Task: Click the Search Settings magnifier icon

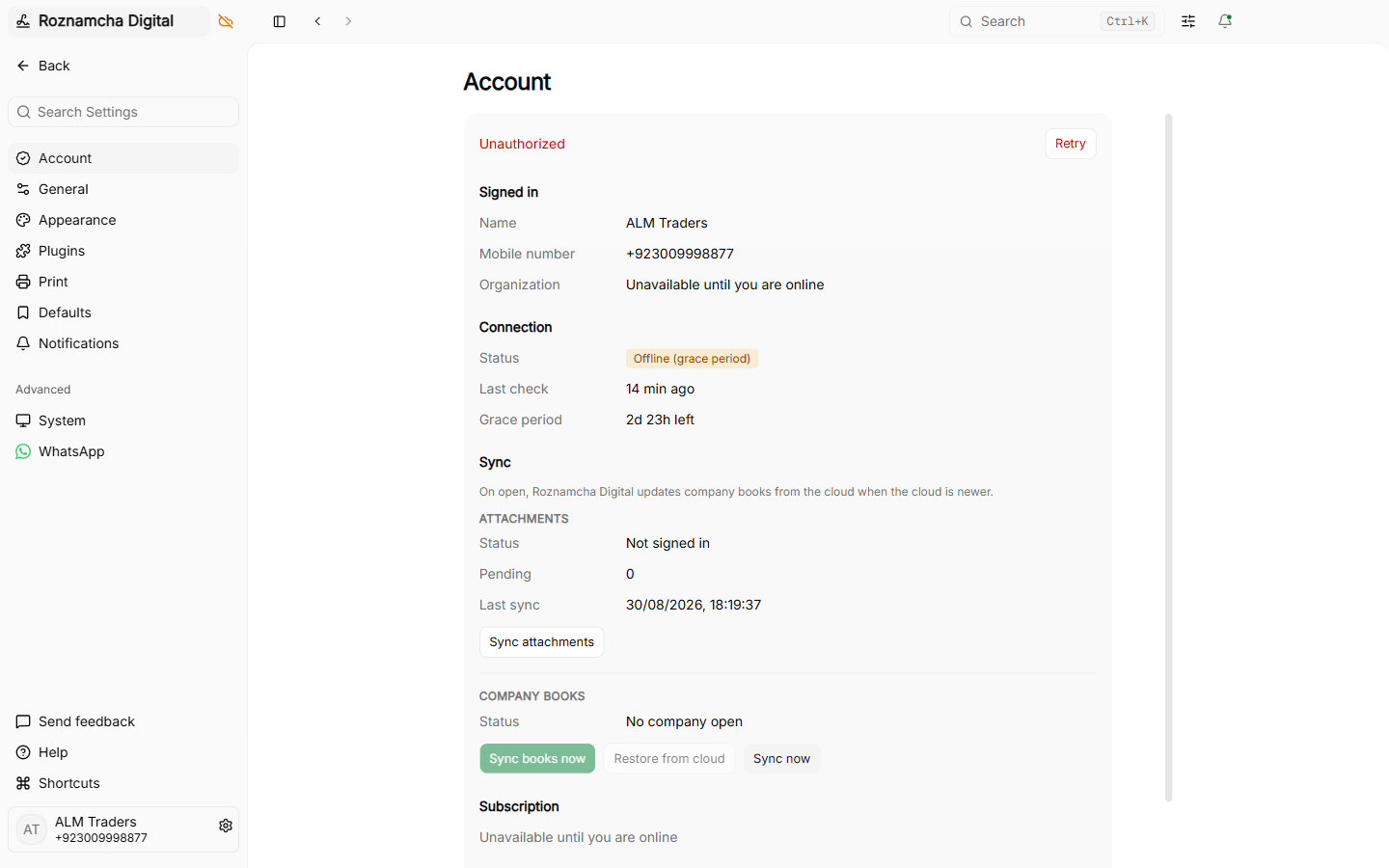Action: pos(24,112)
